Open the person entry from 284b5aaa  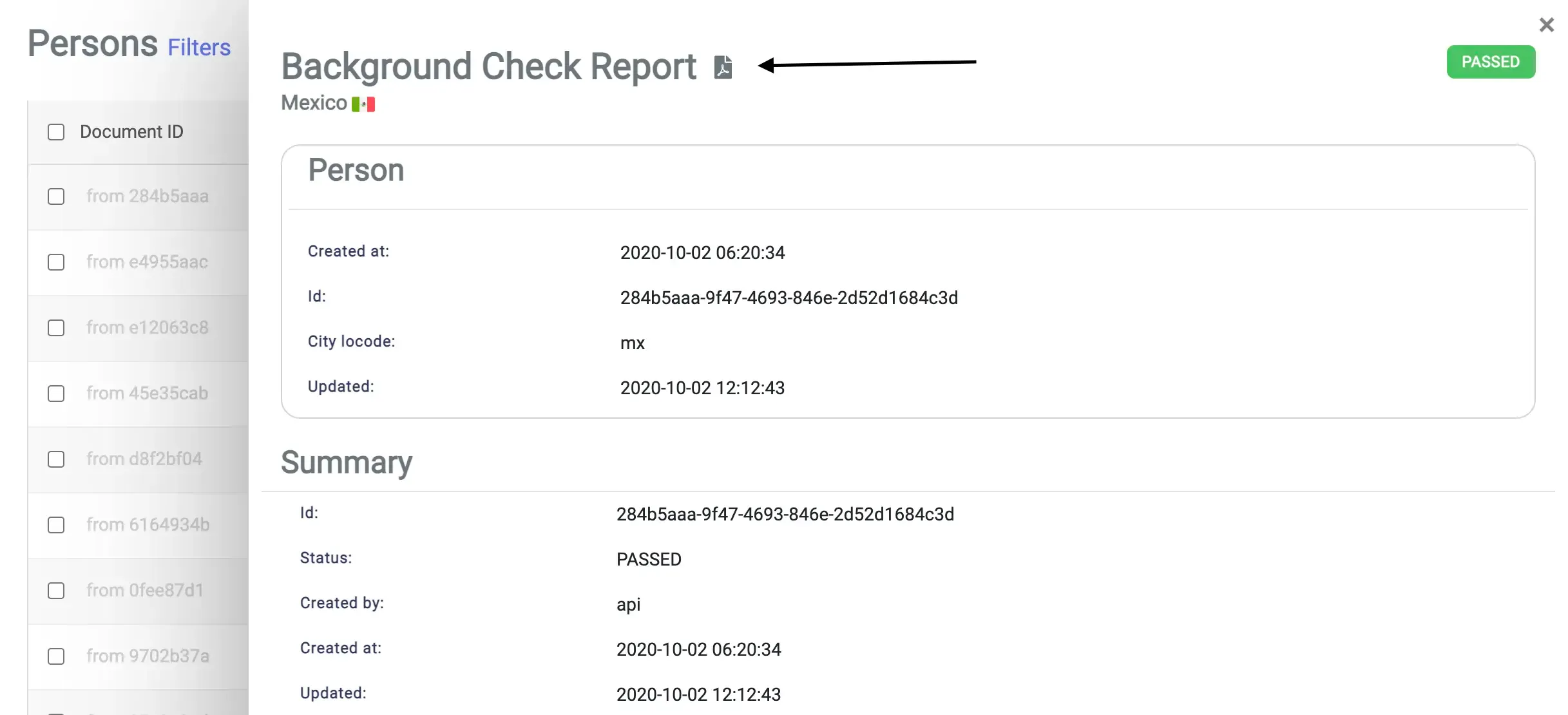point(148,196)
